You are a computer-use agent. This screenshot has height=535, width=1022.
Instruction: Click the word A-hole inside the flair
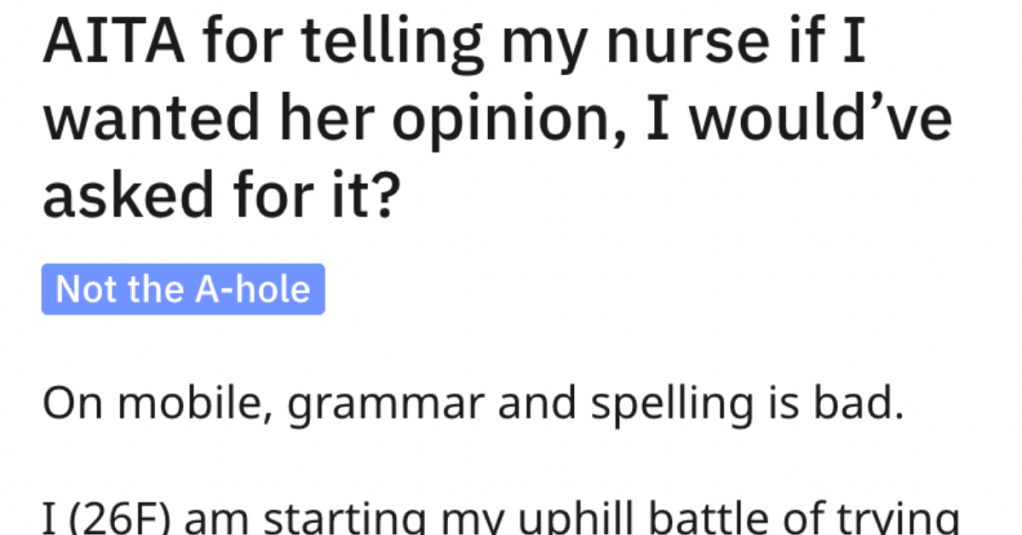click(x=253, y=289)
